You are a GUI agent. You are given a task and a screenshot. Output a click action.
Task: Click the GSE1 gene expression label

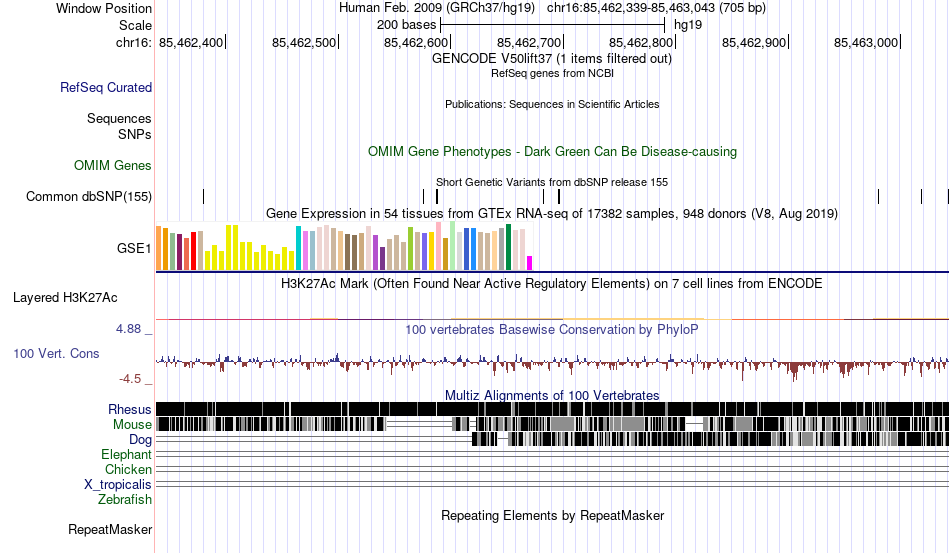134,248
